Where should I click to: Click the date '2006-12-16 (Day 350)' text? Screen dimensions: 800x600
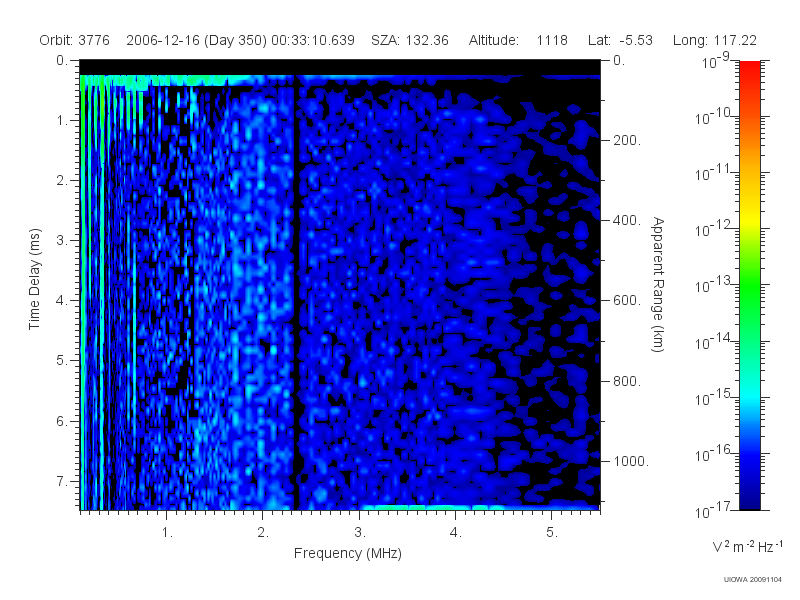(196, 40)
